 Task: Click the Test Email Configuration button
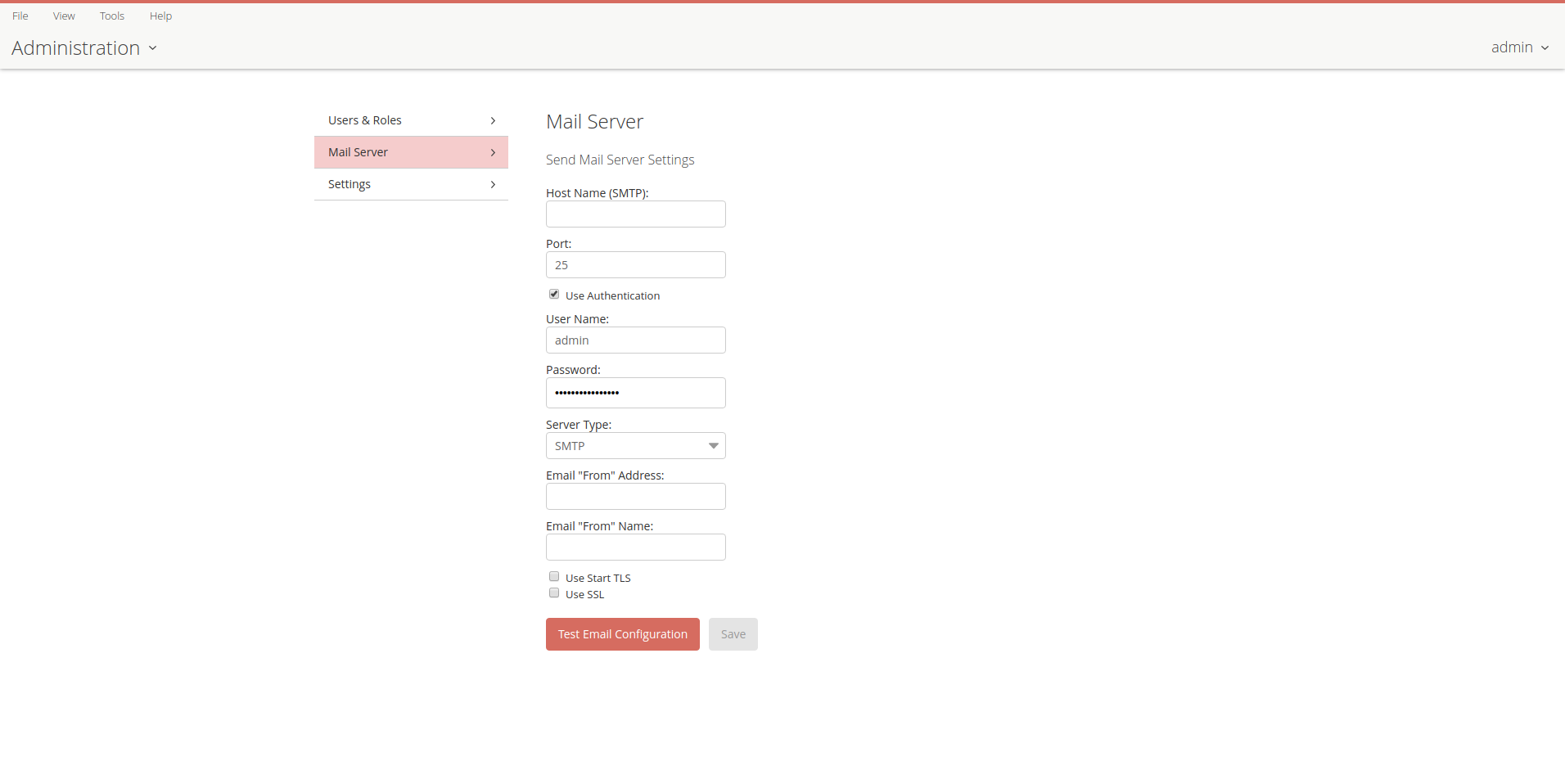[622, 634]
